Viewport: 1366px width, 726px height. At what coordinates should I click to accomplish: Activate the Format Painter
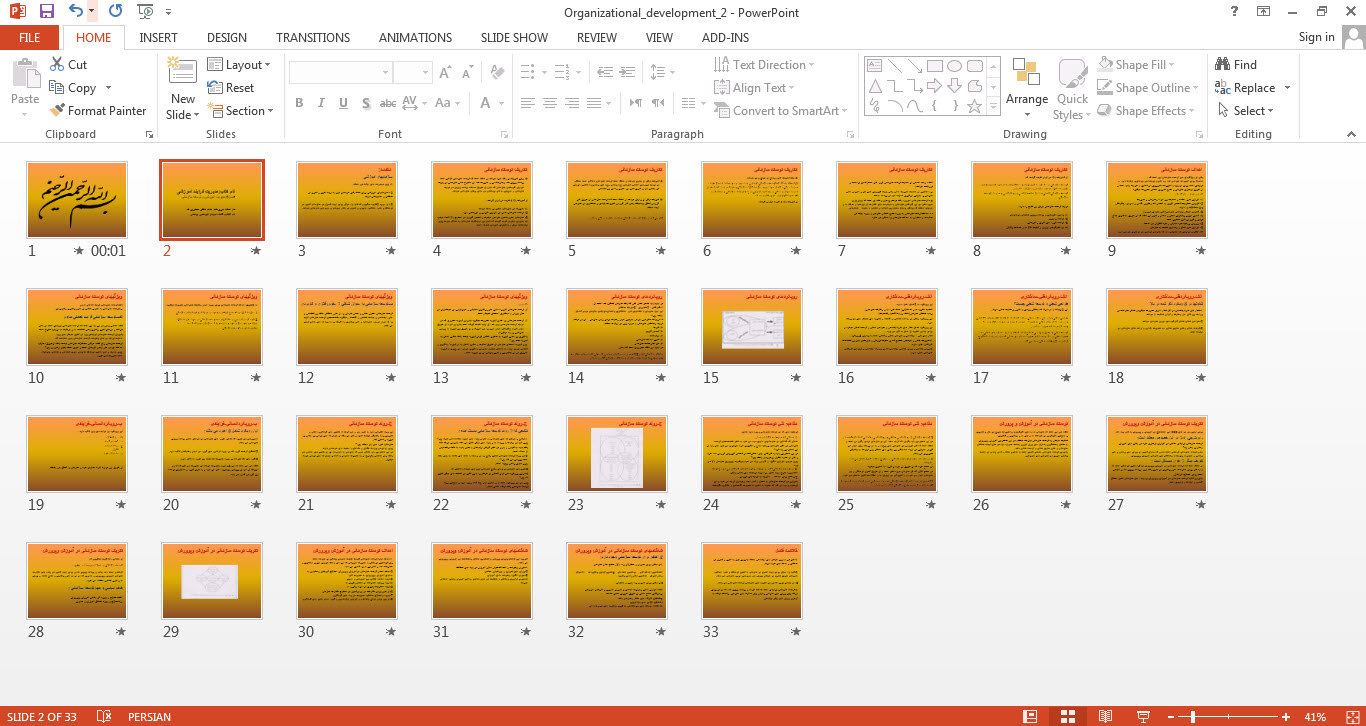click(98, 111)
